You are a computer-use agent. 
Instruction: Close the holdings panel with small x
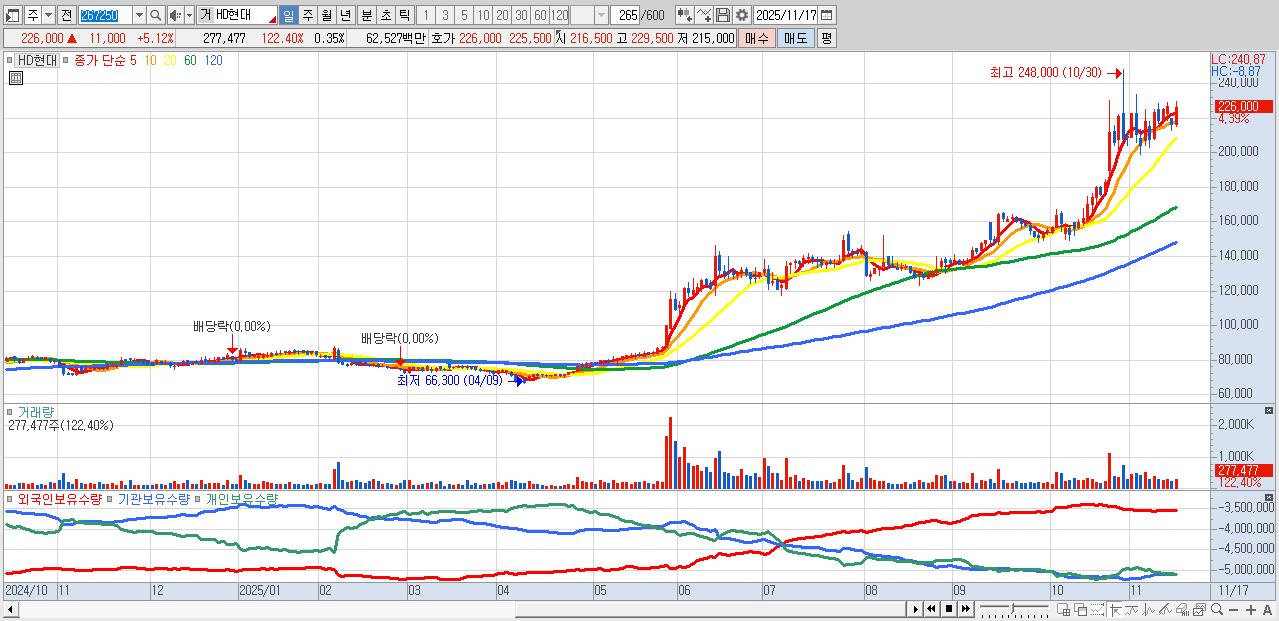point(1269,497)
